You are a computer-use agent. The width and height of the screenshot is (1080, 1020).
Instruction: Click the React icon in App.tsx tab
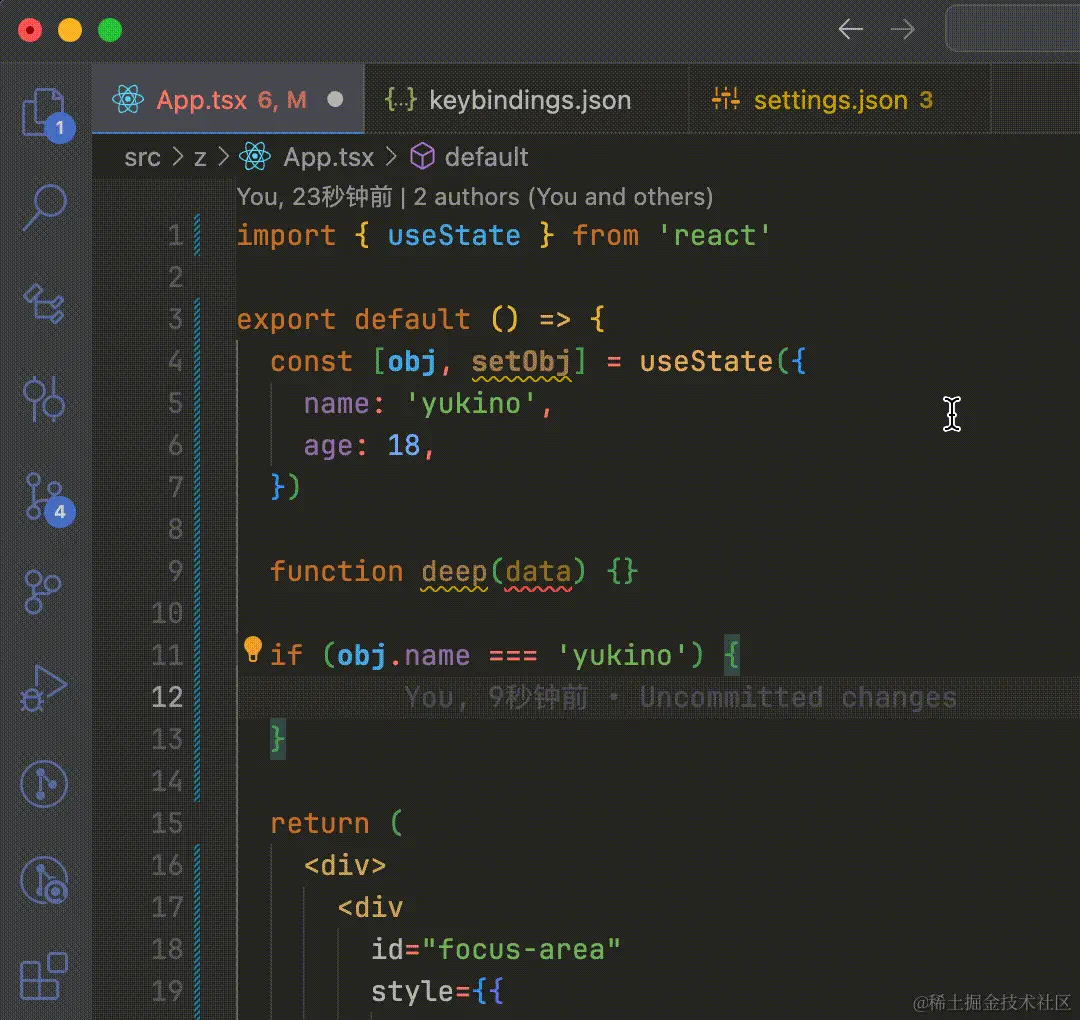[x=128, y=100]
